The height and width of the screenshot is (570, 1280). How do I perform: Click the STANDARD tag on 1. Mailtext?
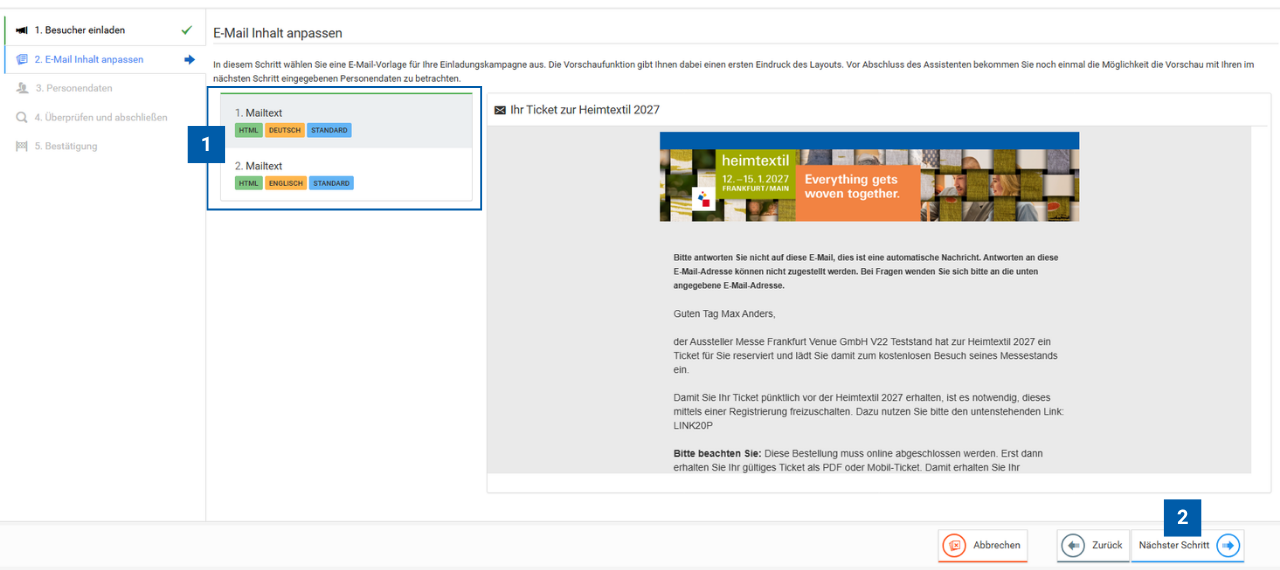329,131
